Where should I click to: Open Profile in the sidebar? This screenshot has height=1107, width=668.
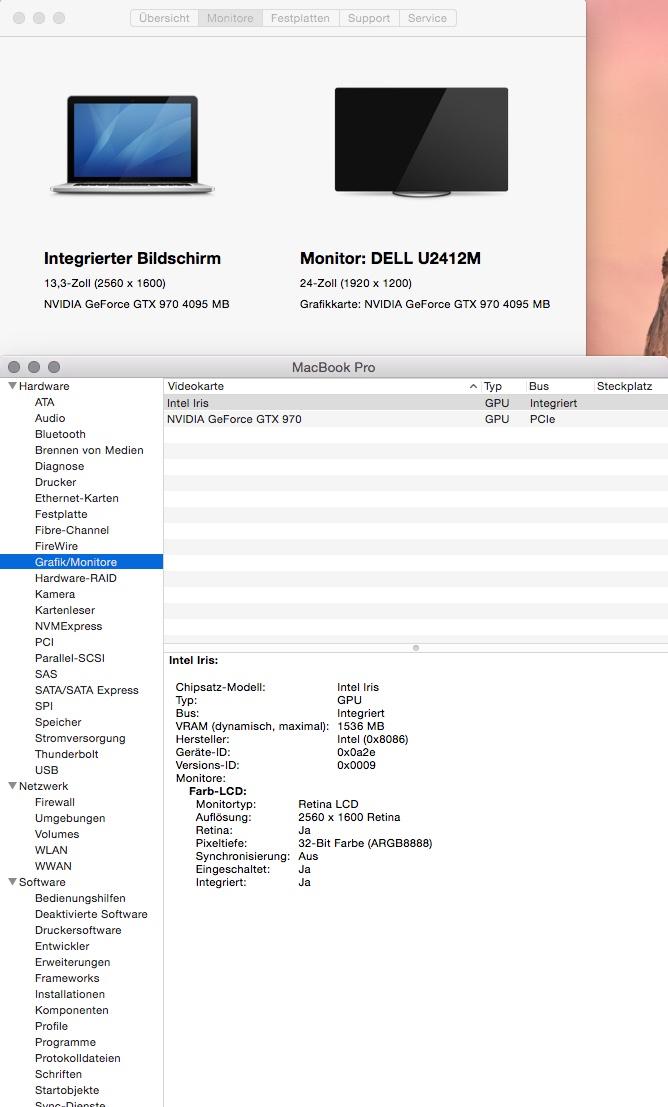[x=52, y=1026]
